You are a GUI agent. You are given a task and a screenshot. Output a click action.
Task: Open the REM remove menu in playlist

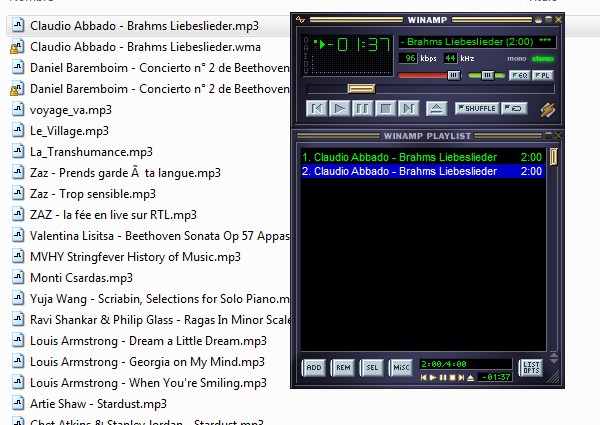[x=343, y=368]
